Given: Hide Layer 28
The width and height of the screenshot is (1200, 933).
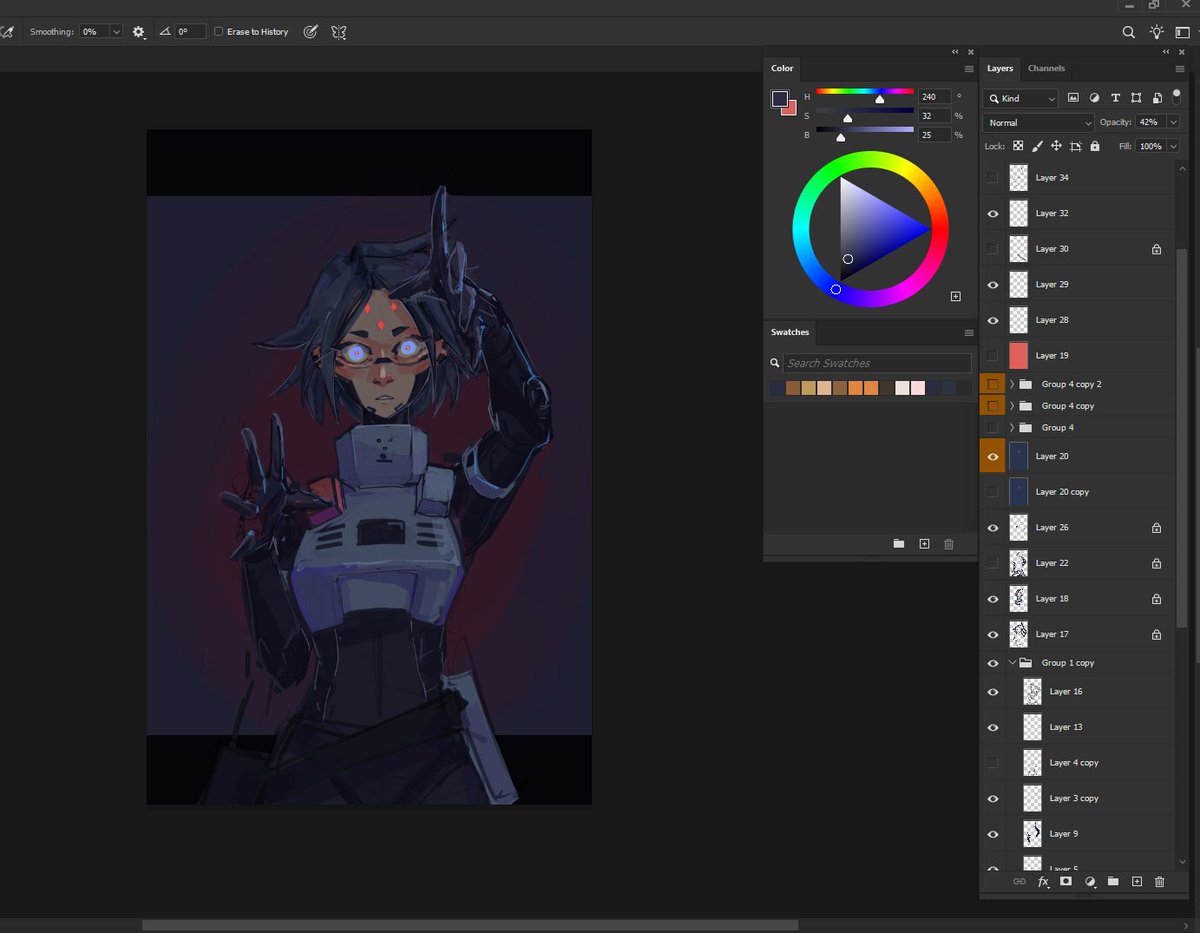Looking at the screenshot, I should pos(992,320).
